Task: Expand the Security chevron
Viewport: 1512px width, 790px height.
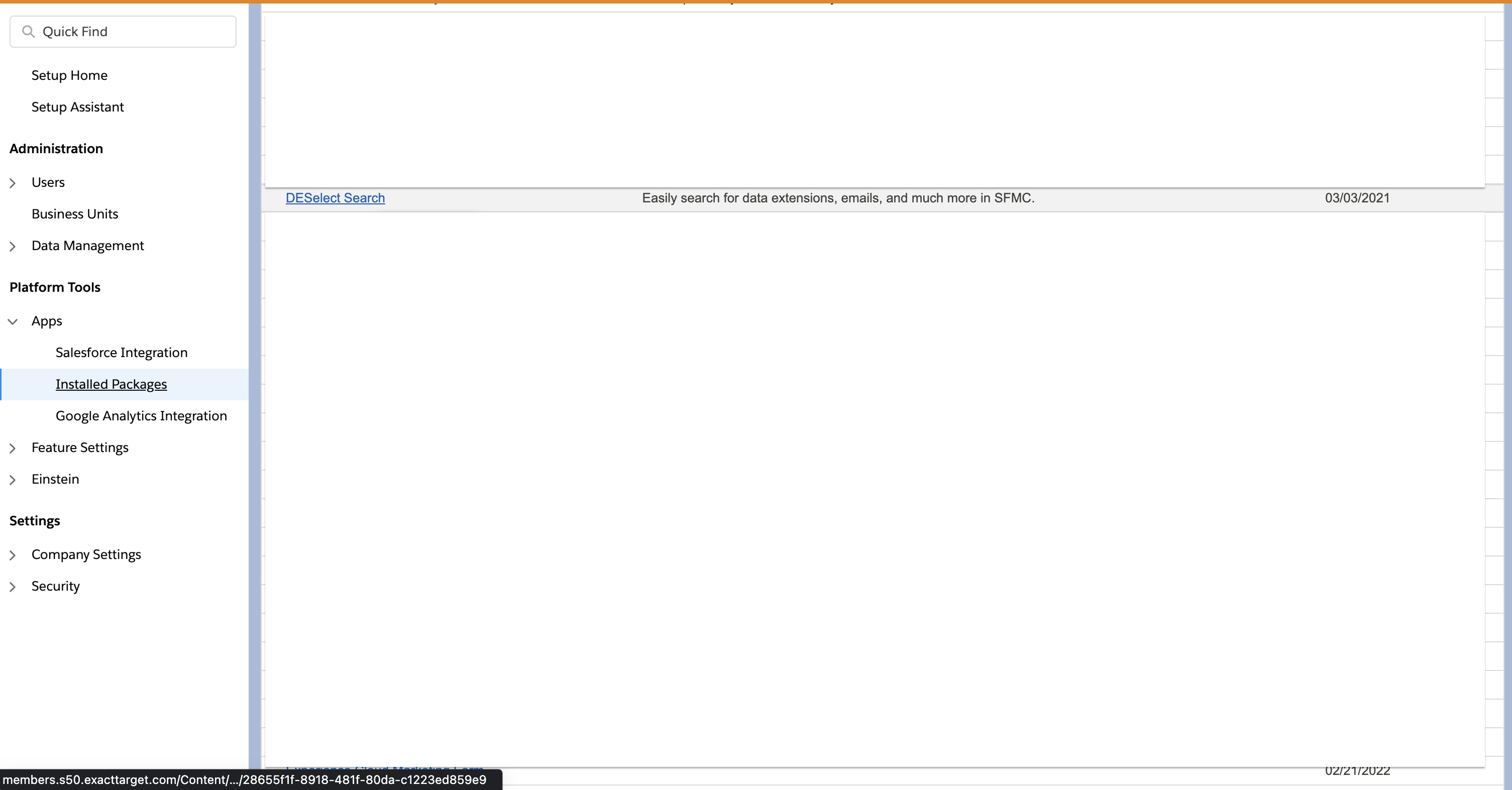Action: coord(13,587)
